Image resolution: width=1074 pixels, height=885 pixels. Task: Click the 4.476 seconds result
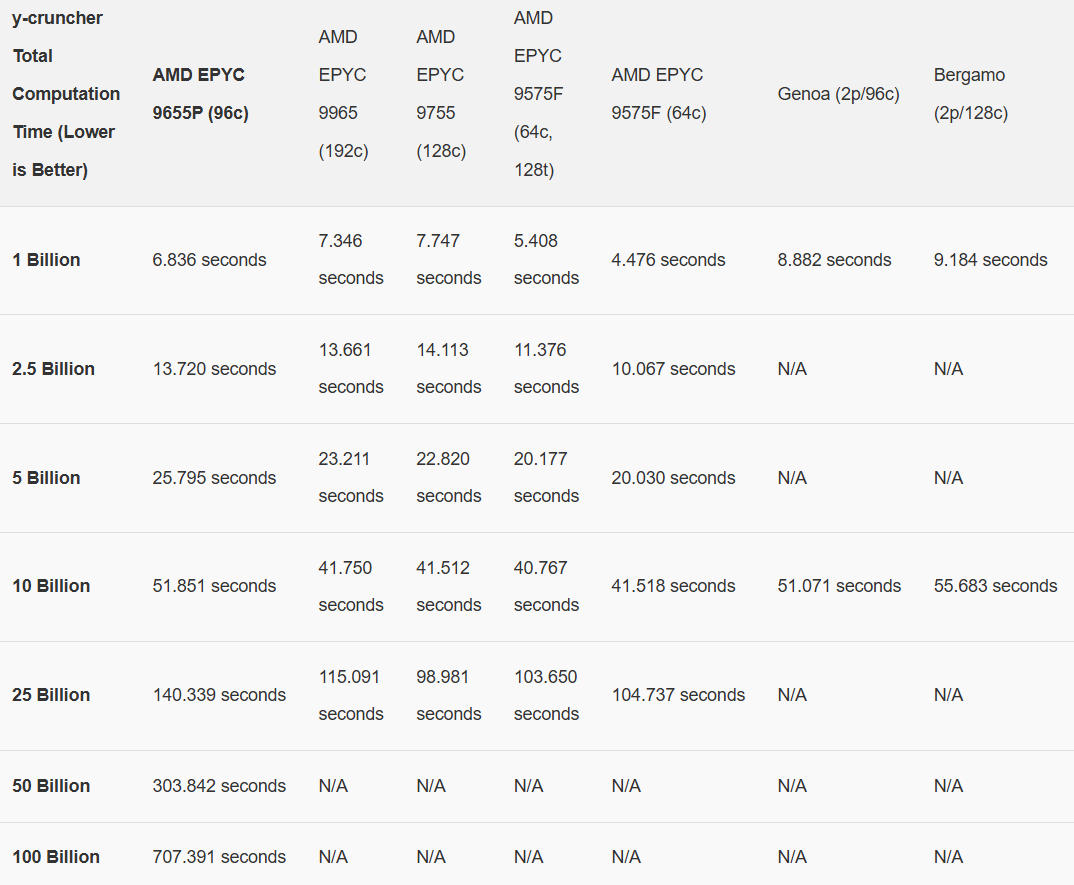pyautogui.click(x=669, y=260)
